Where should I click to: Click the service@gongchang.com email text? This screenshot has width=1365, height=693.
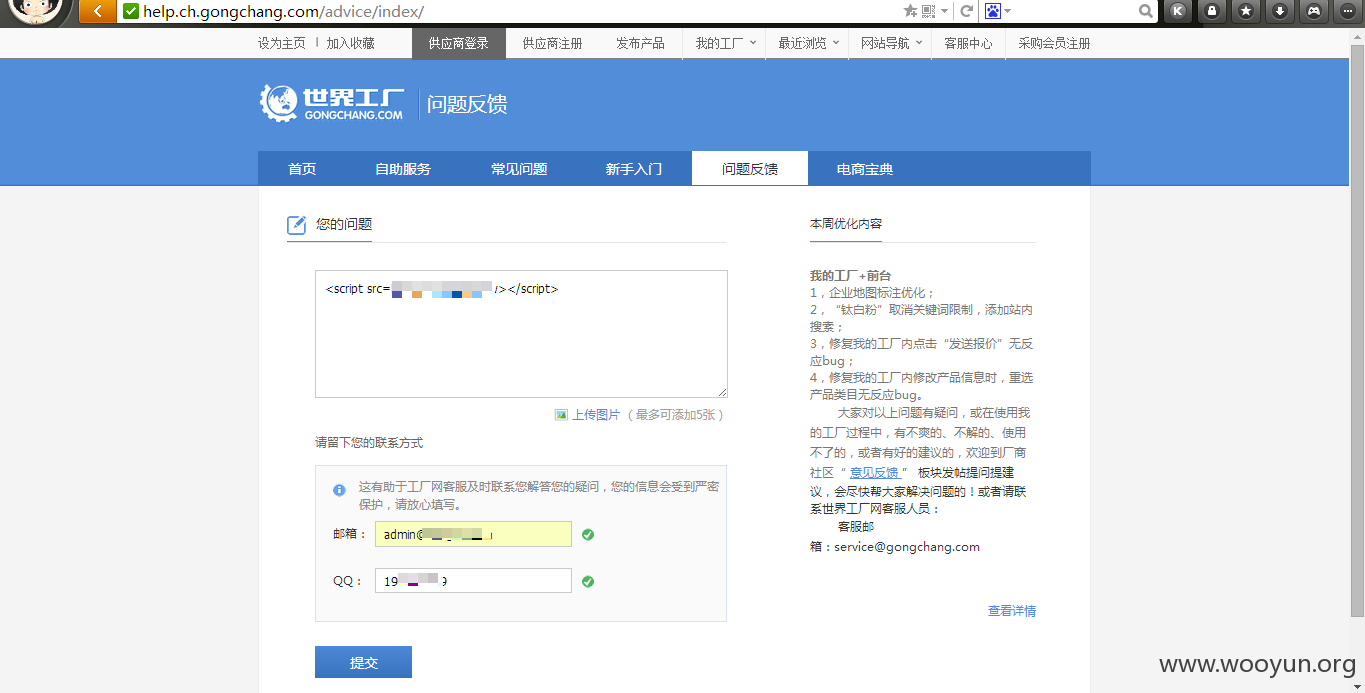pos(907,547)
